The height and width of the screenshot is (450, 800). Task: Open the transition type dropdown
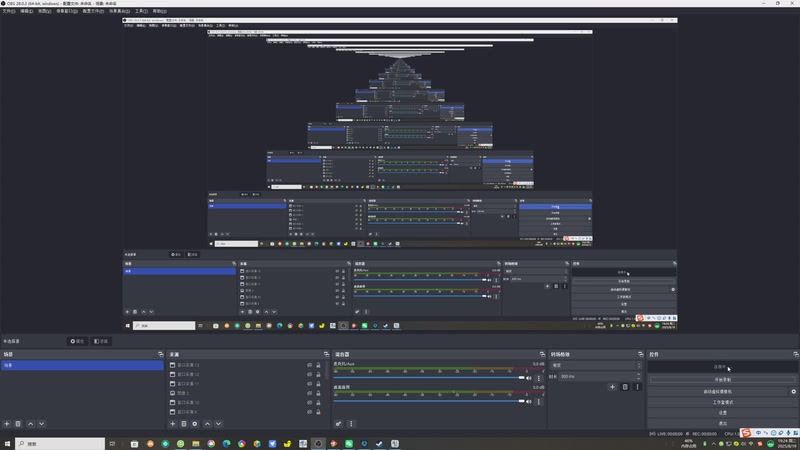click(595, 365)
